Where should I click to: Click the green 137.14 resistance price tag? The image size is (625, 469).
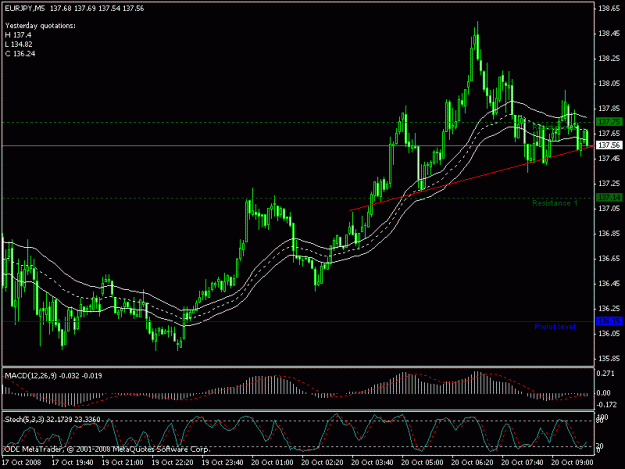pyautogui.click(x=609, y=198)
